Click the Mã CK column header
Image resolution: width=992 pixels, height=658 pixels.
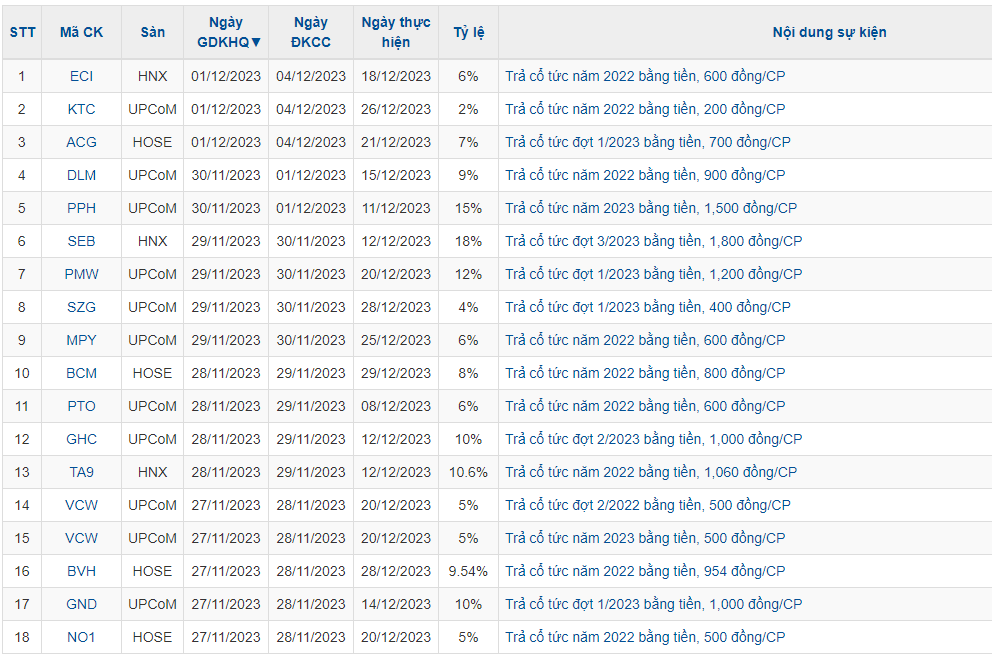coord(81,32)
